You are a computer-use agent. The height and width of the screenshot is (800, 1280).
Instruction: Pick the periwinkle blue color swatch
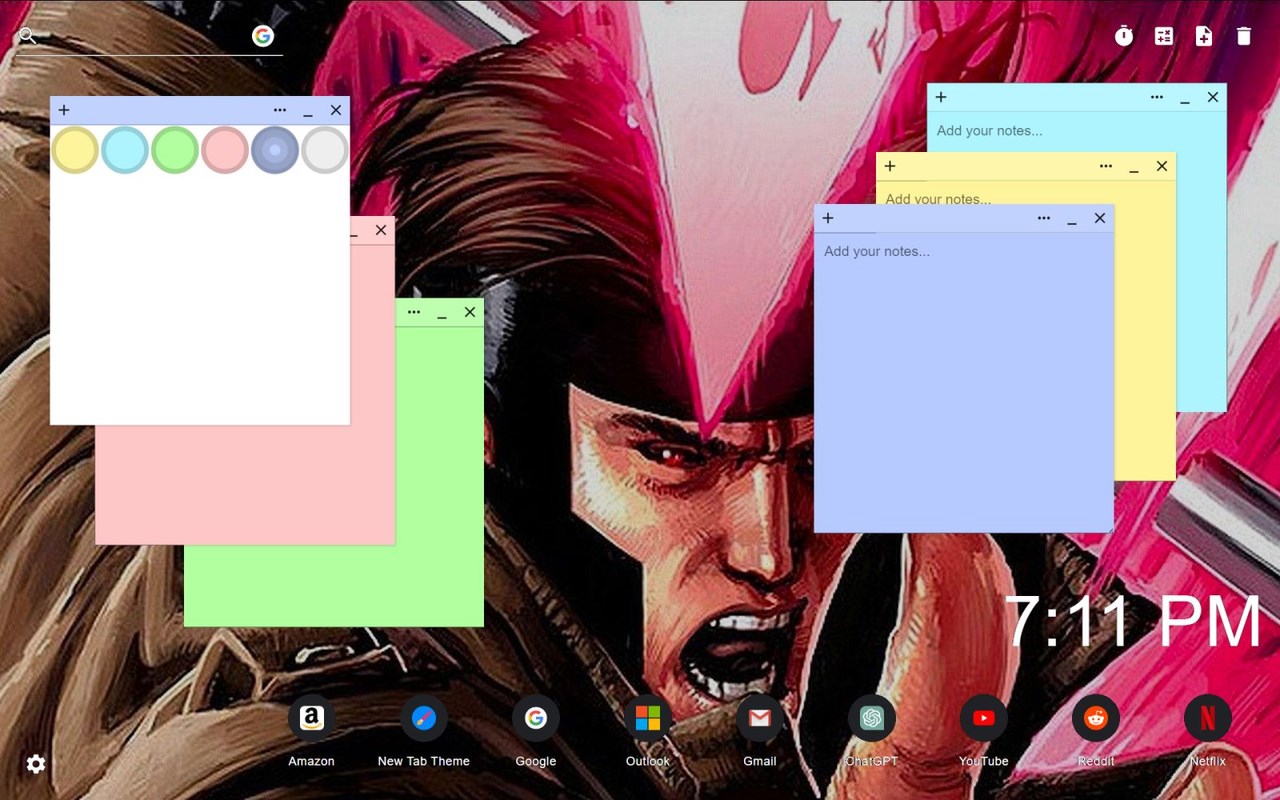coord(275,150)
